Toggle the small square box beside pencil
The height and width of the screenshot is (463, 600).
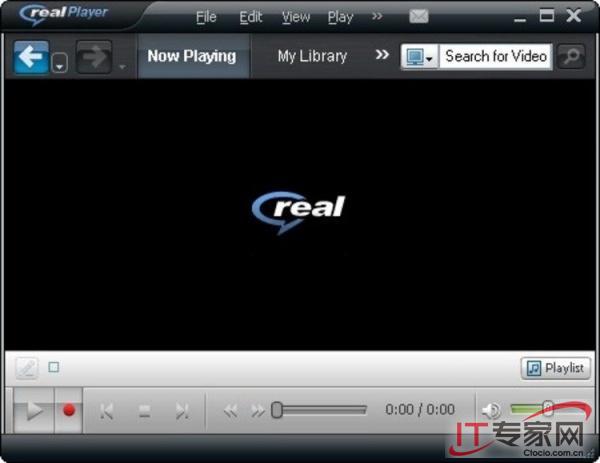(x=54, y=367)
